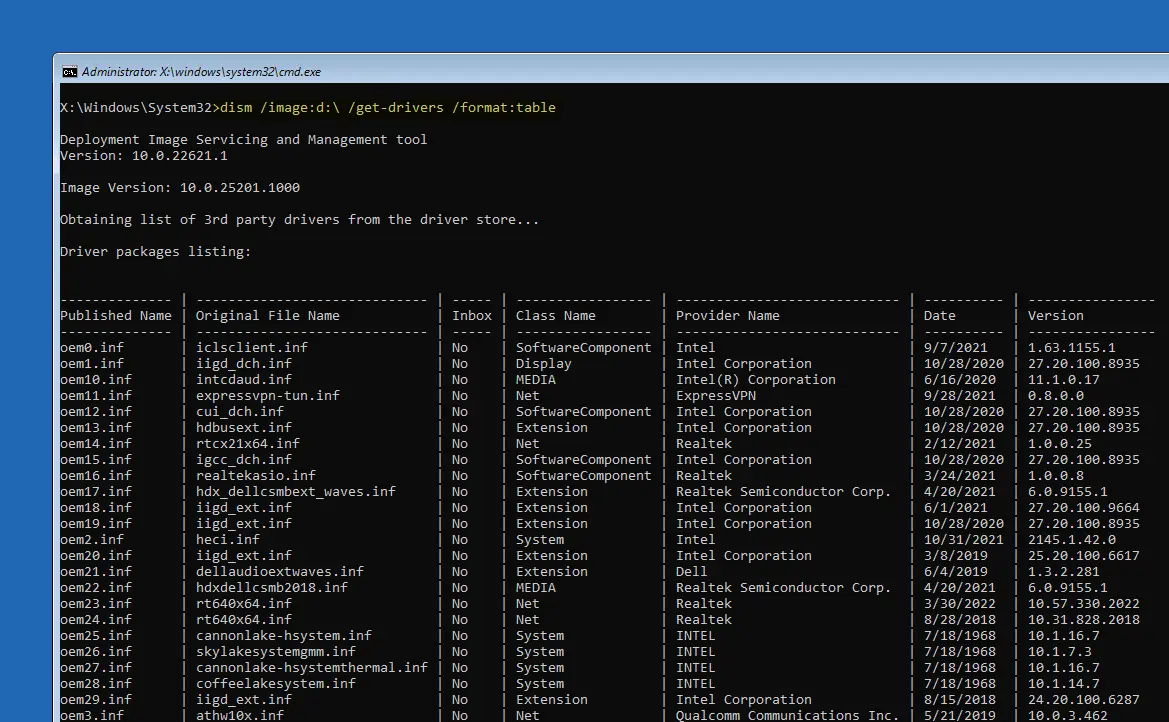Click hdbusext.inf file name
1169x722 pixels.
pos(244,427)
